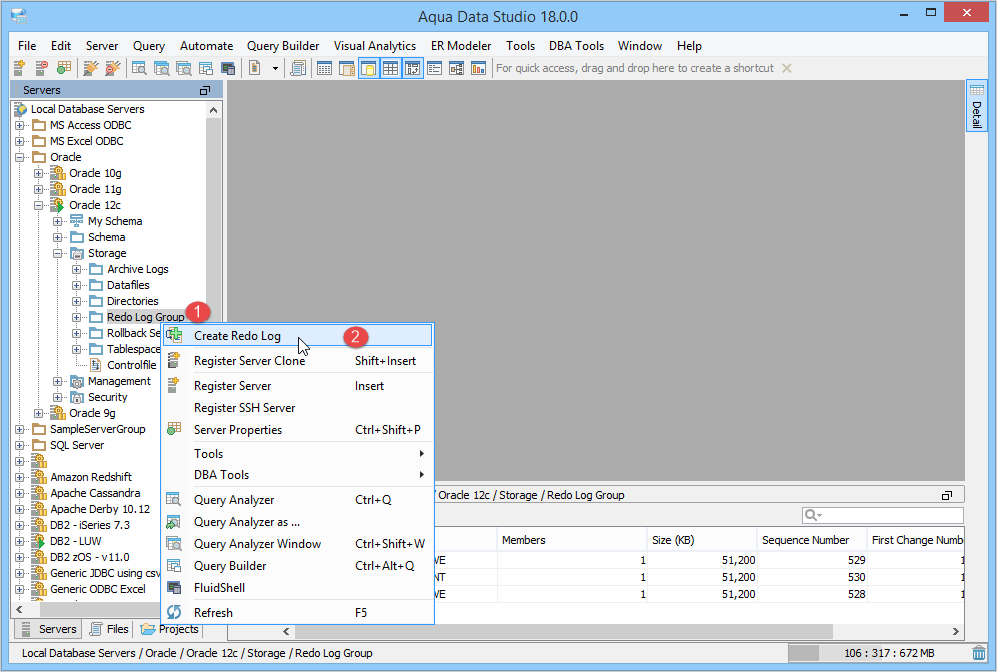Choose Query Analyzer as ... entry
Screen dimensions: 997x672
click(298, 522)
